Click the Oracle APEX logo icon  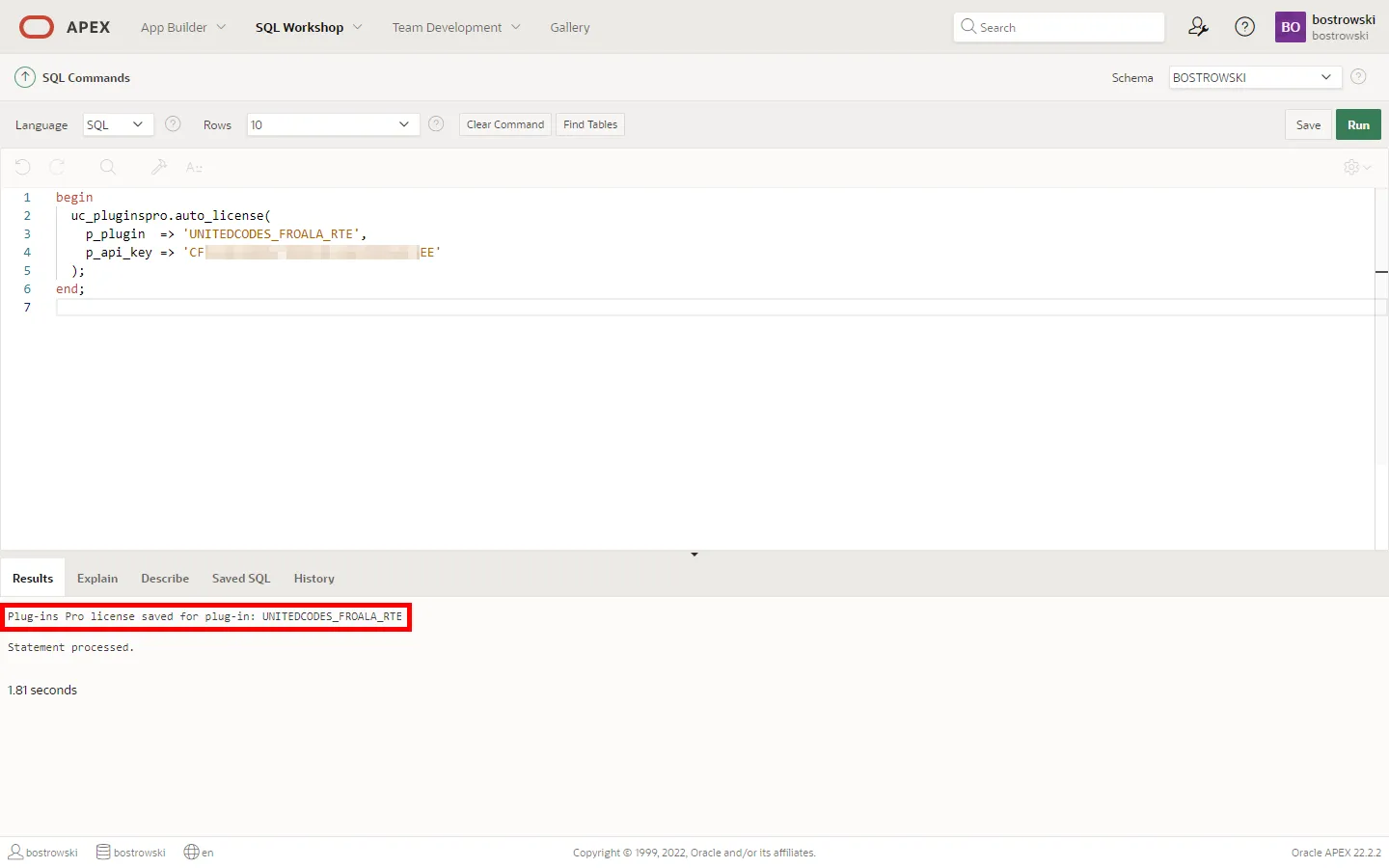click(37, 27)
